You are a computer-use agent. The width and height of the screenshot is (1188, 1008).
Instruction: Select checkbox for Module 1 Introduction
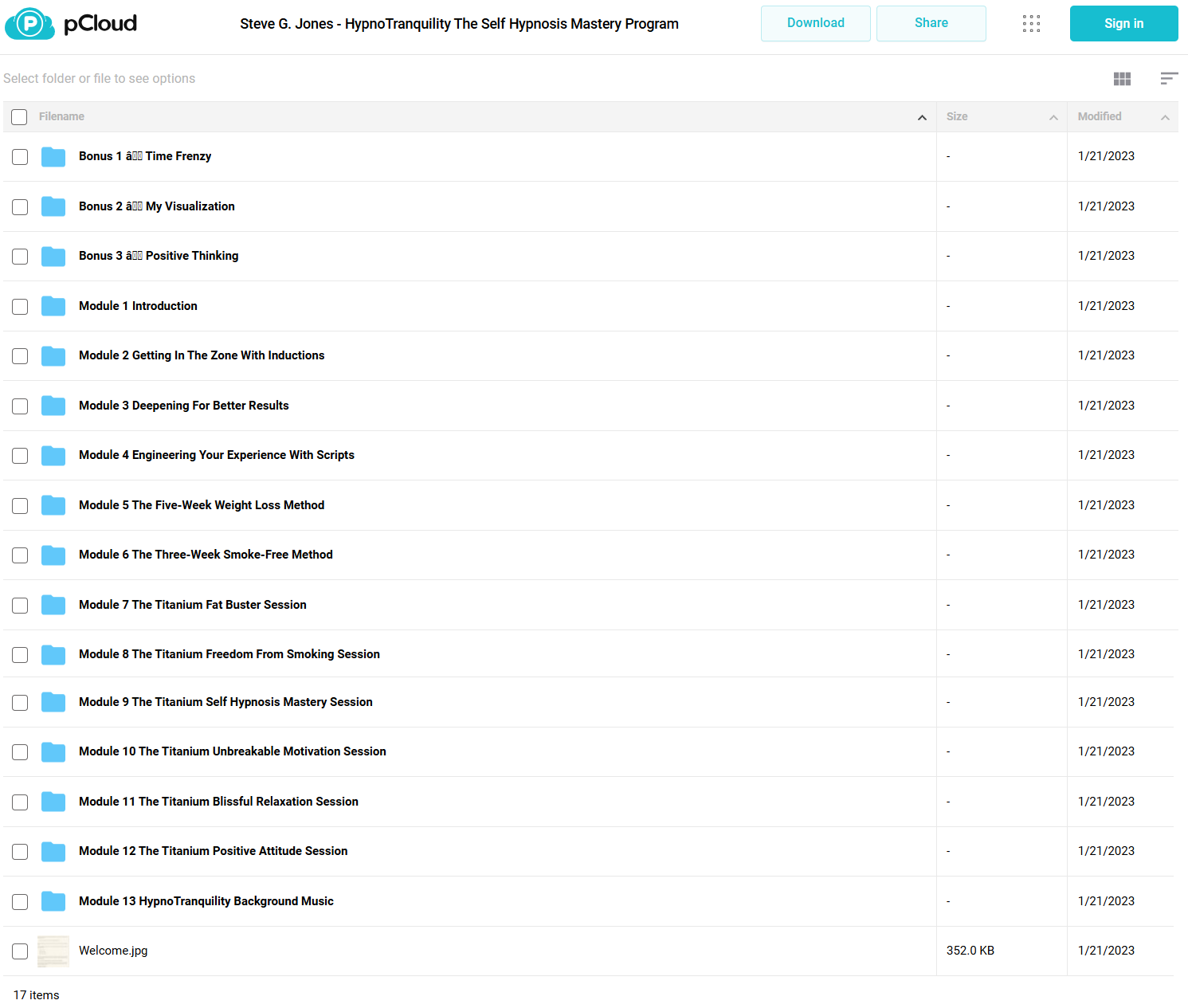click(20, 307)
